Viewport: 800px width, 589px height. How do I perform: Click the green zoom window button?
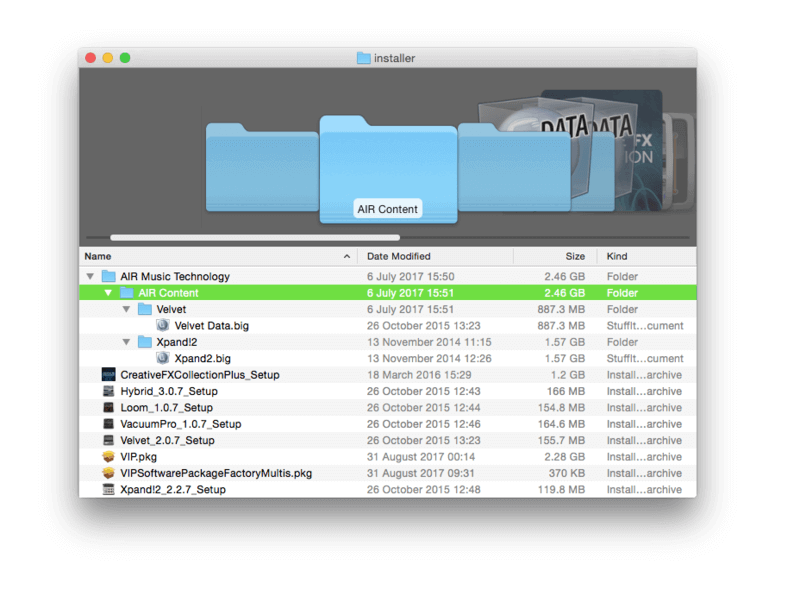tap(125, 58)
